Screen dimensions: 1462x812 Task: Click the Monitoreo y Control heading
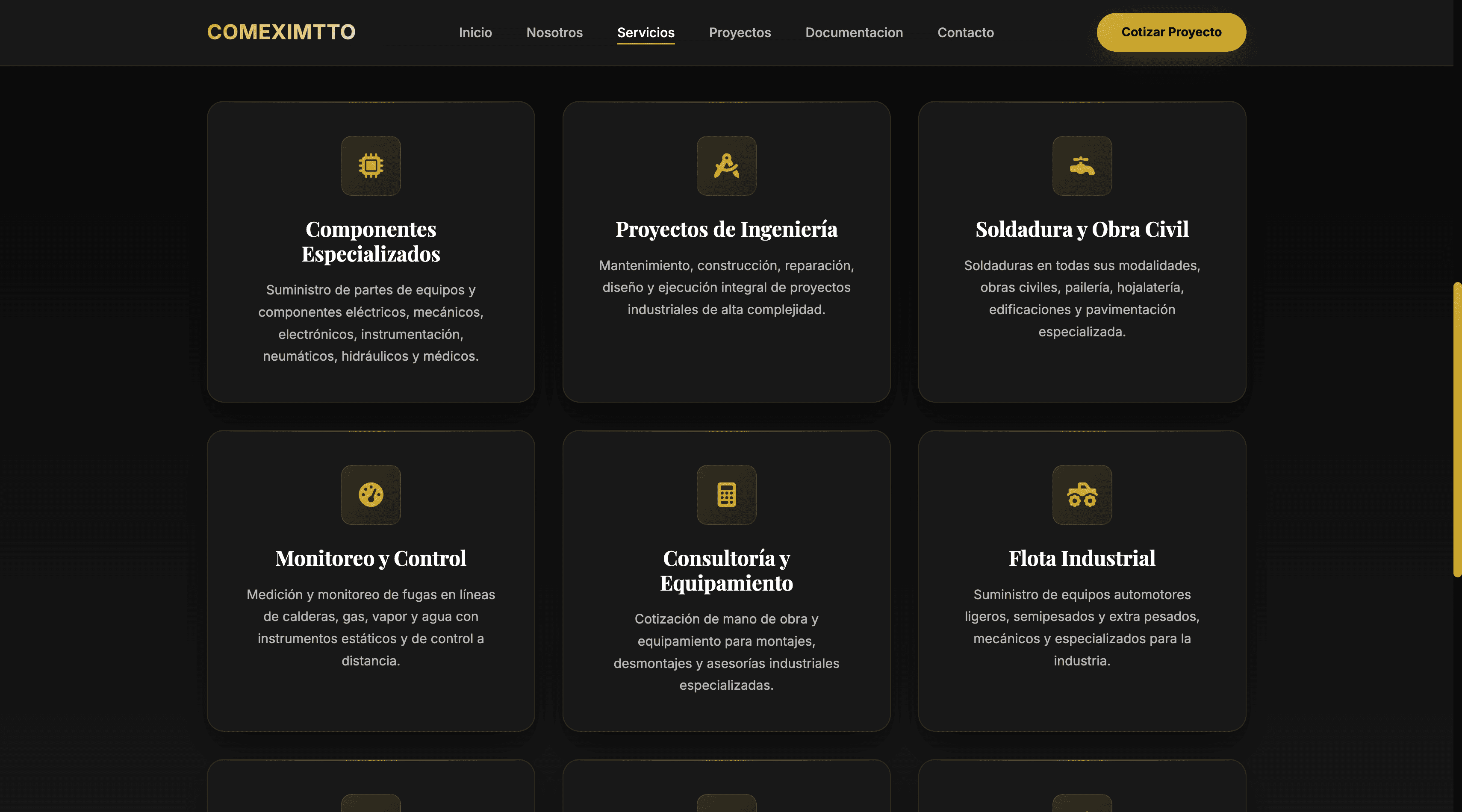coord(371,558)
